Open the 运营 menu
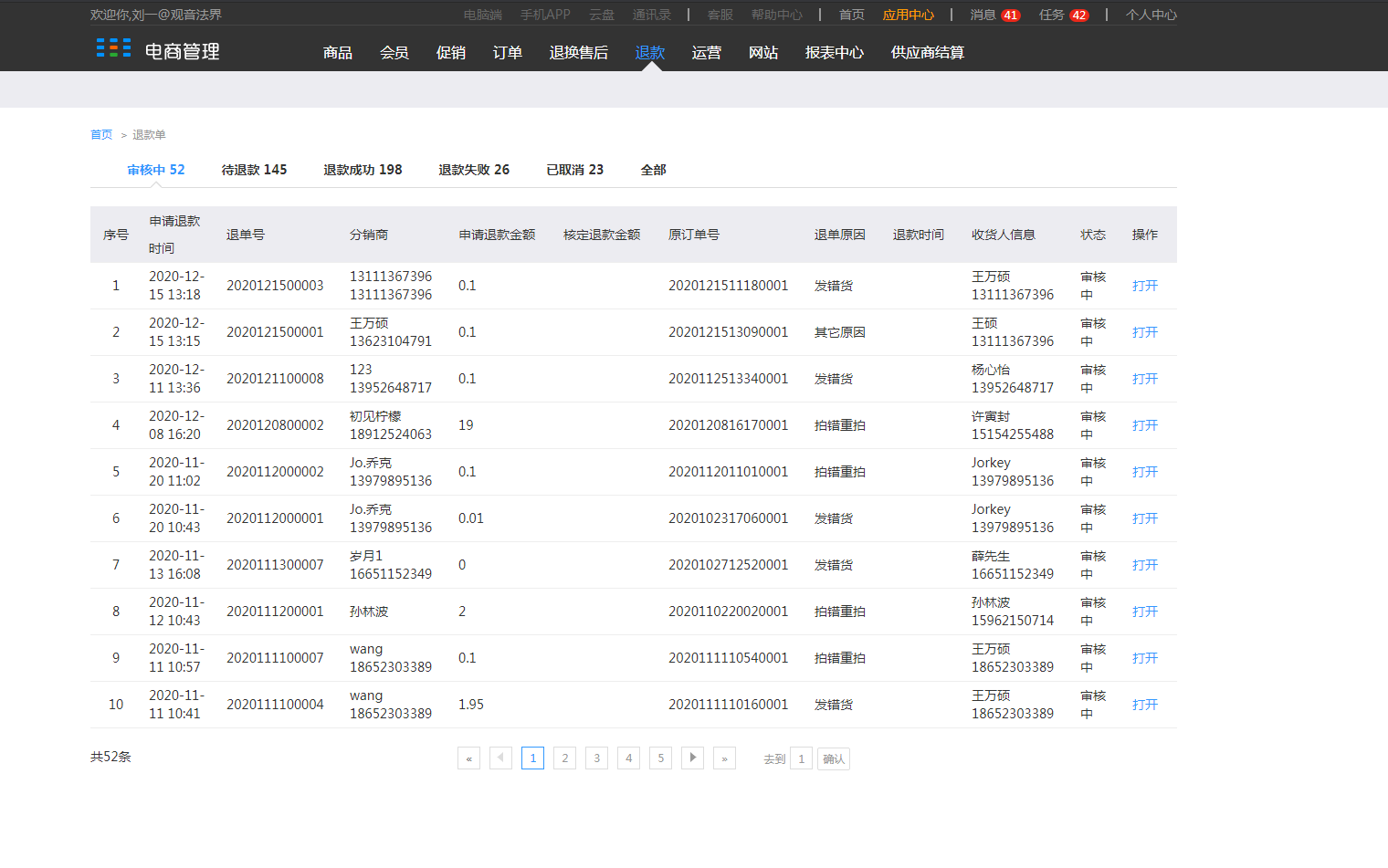Viewport: 1388px width, 868px height. tap(707, 53)
